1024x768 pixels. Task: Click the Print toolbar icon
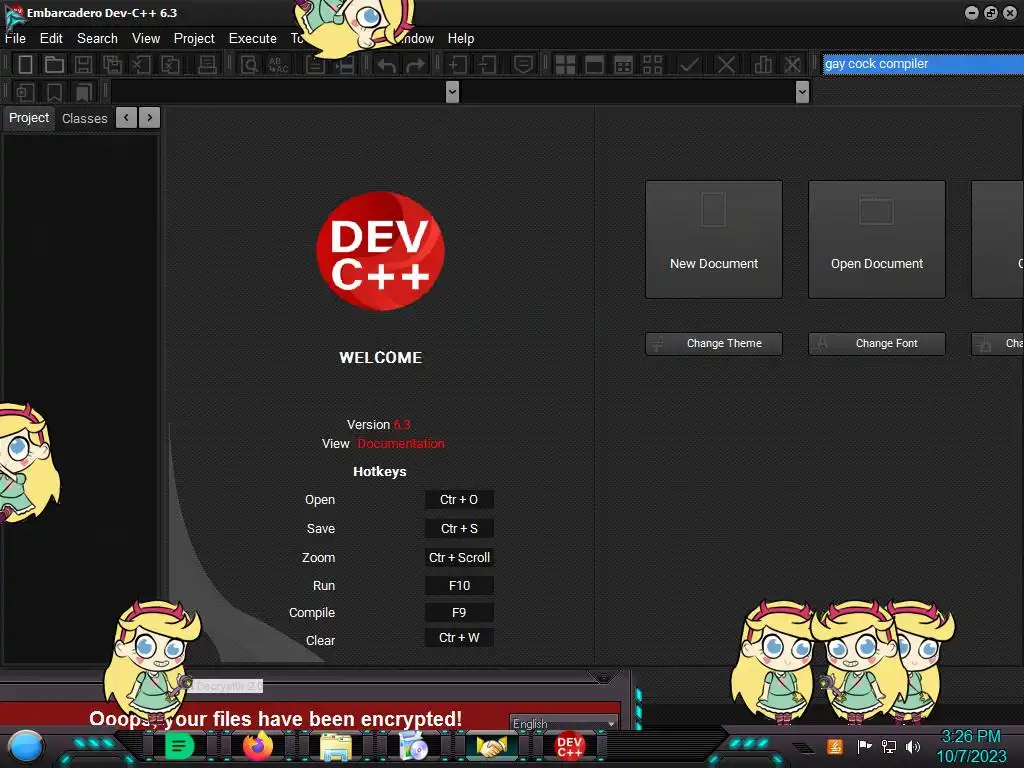click(206, 65)
